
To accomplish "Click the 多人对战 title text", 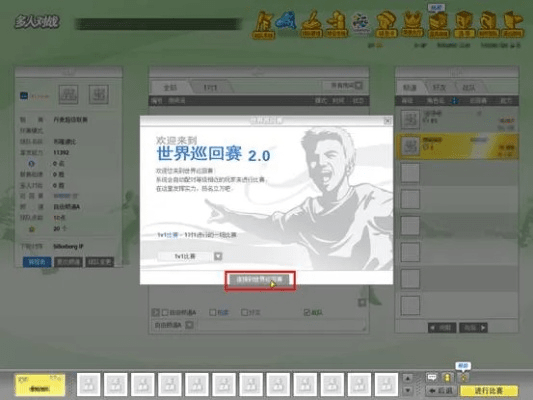I will click(37, 22).
